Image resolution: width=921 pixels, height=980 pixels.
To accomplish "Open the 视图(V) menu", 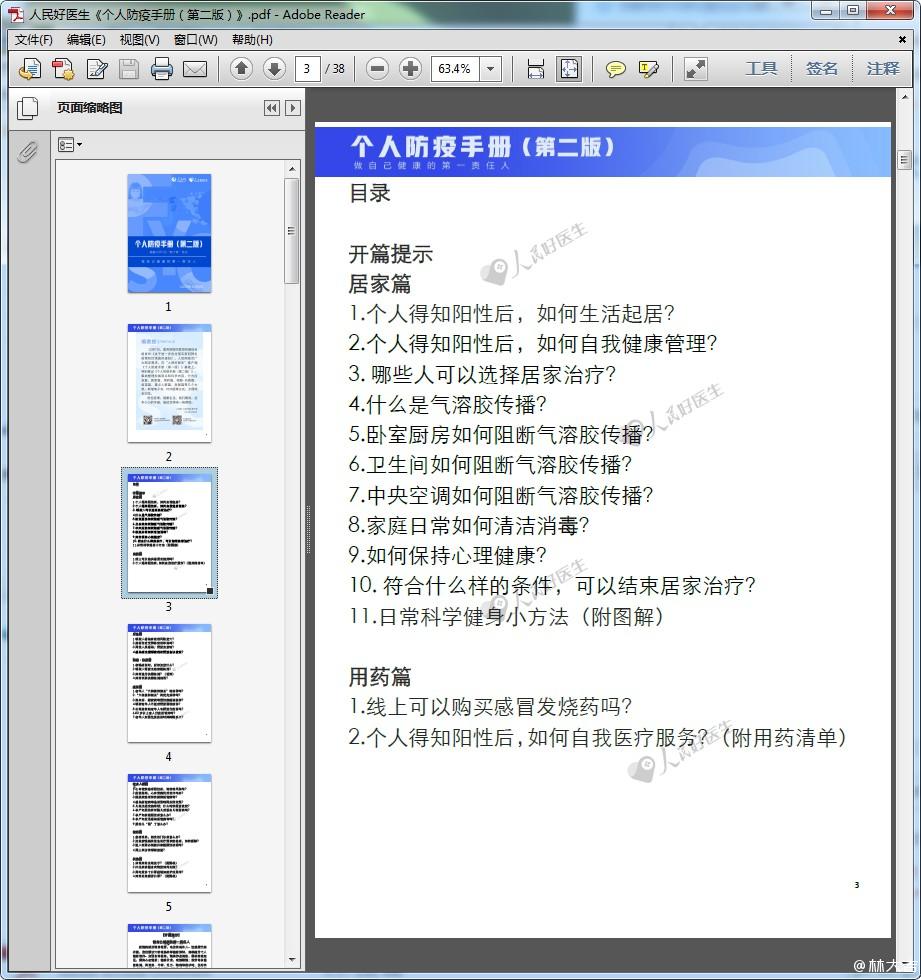I will 139,40.
